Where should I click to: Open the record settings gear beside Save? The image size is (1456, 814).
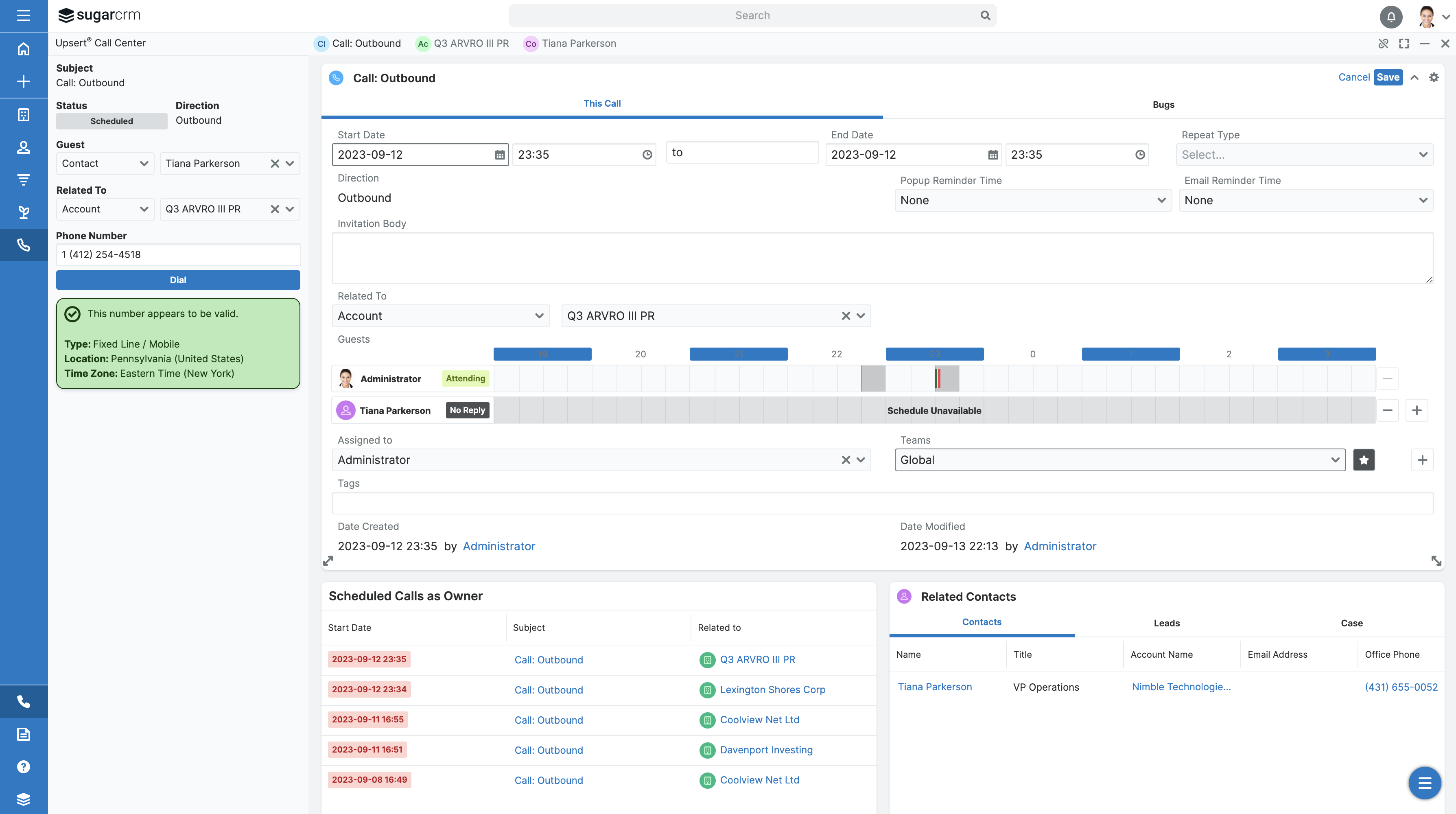pyautogui.click(x=1434, y=77)
